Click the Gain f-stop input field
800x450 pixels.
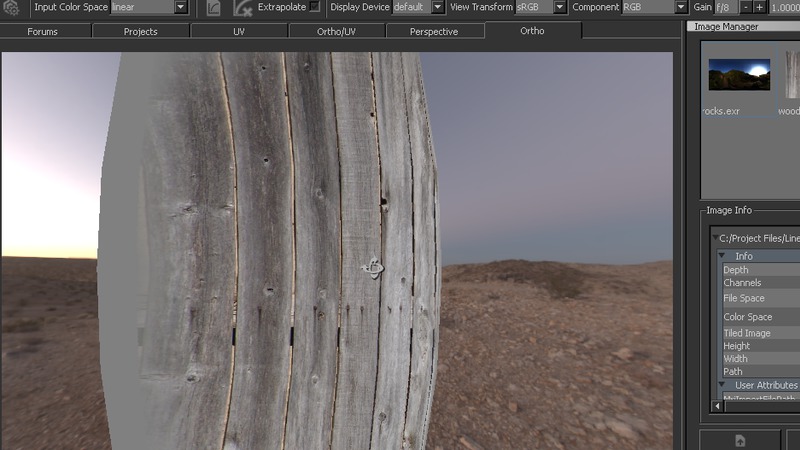[727, 7]
